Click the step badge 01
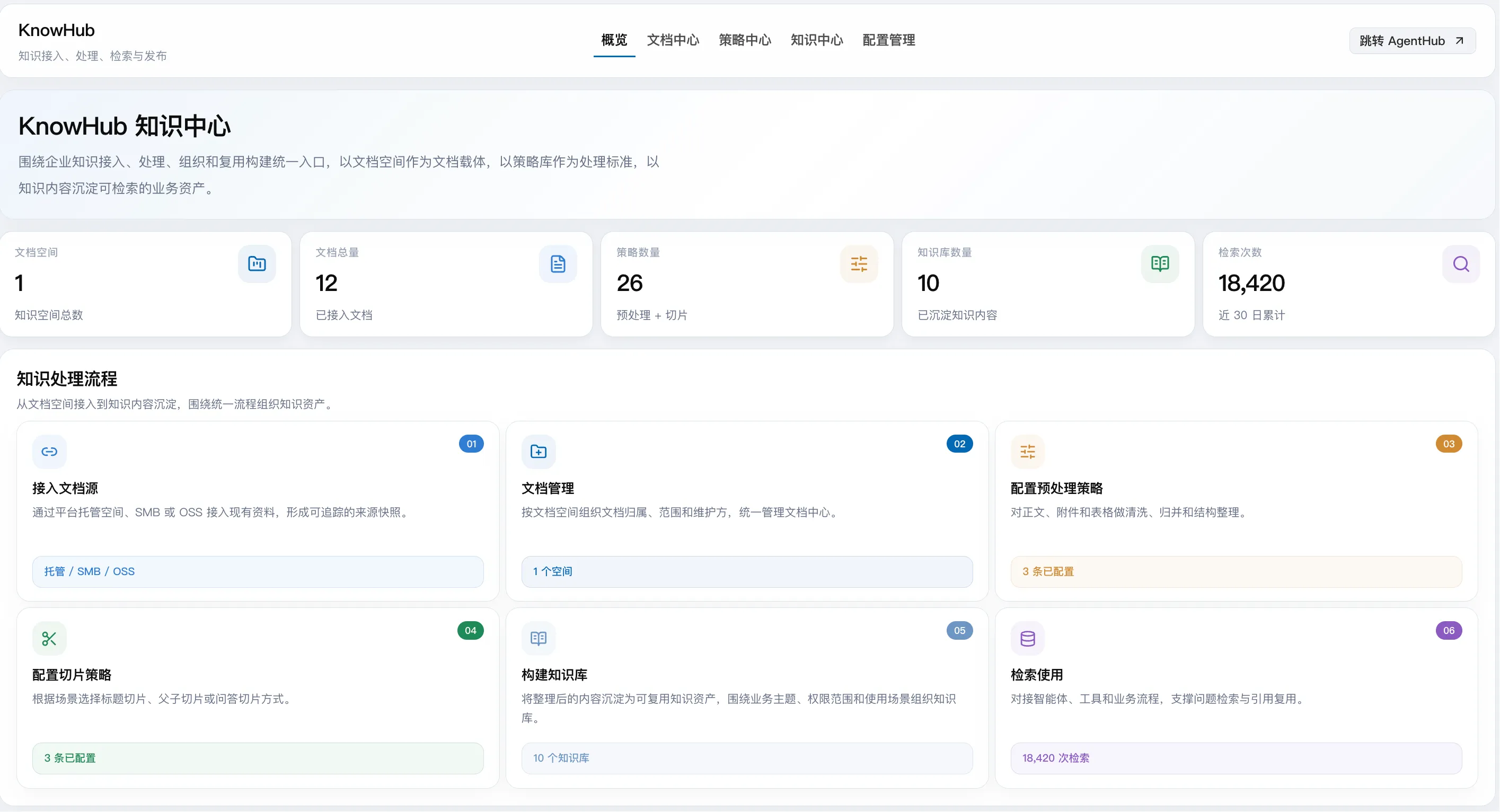Viewport: 1500px width, 812px height. pos(471,444)
